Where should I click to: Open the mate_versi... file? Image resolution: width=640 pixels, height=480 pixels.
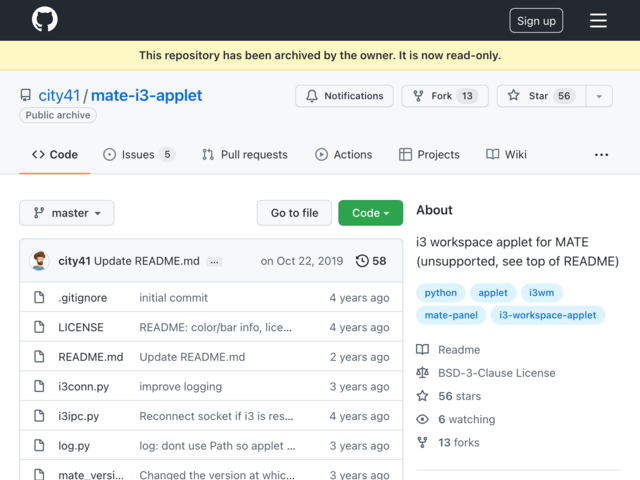[91, 475]
